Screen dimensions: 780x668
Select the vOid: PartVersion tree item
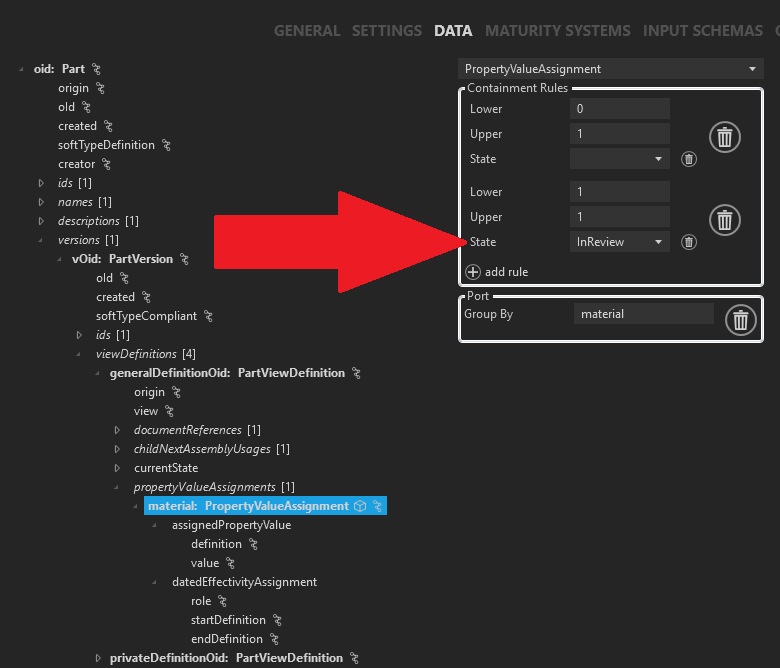click(x=122, y=259)
